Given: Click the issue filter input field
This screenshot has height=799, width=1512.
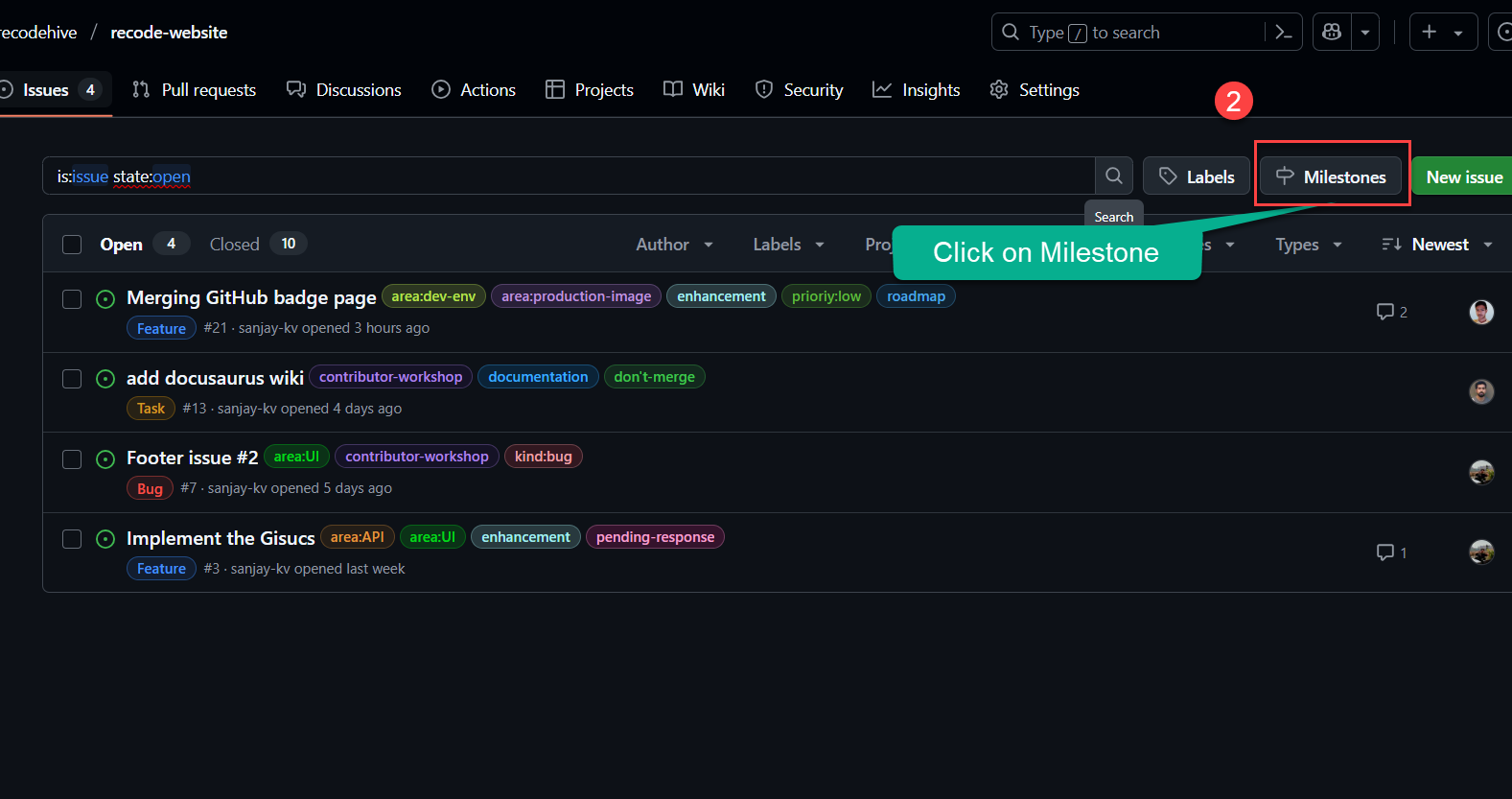Looking at the screenshot, I should 569,176.
